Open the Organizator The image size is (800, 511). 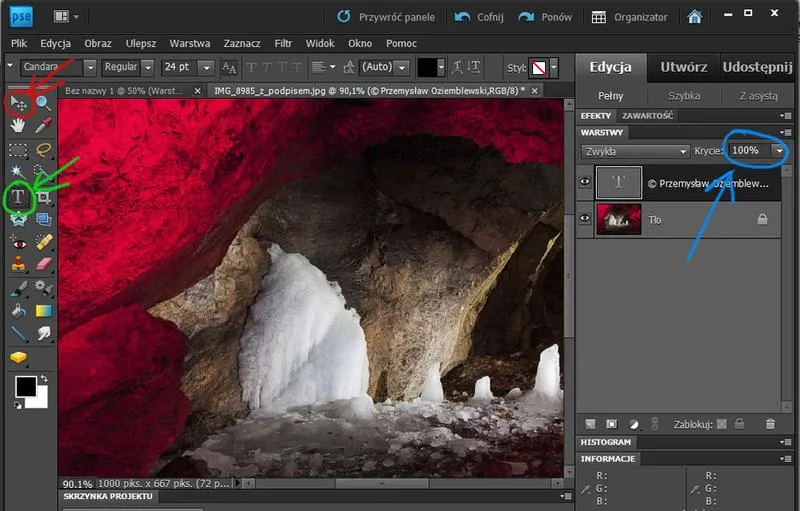(x=629, y=17)
